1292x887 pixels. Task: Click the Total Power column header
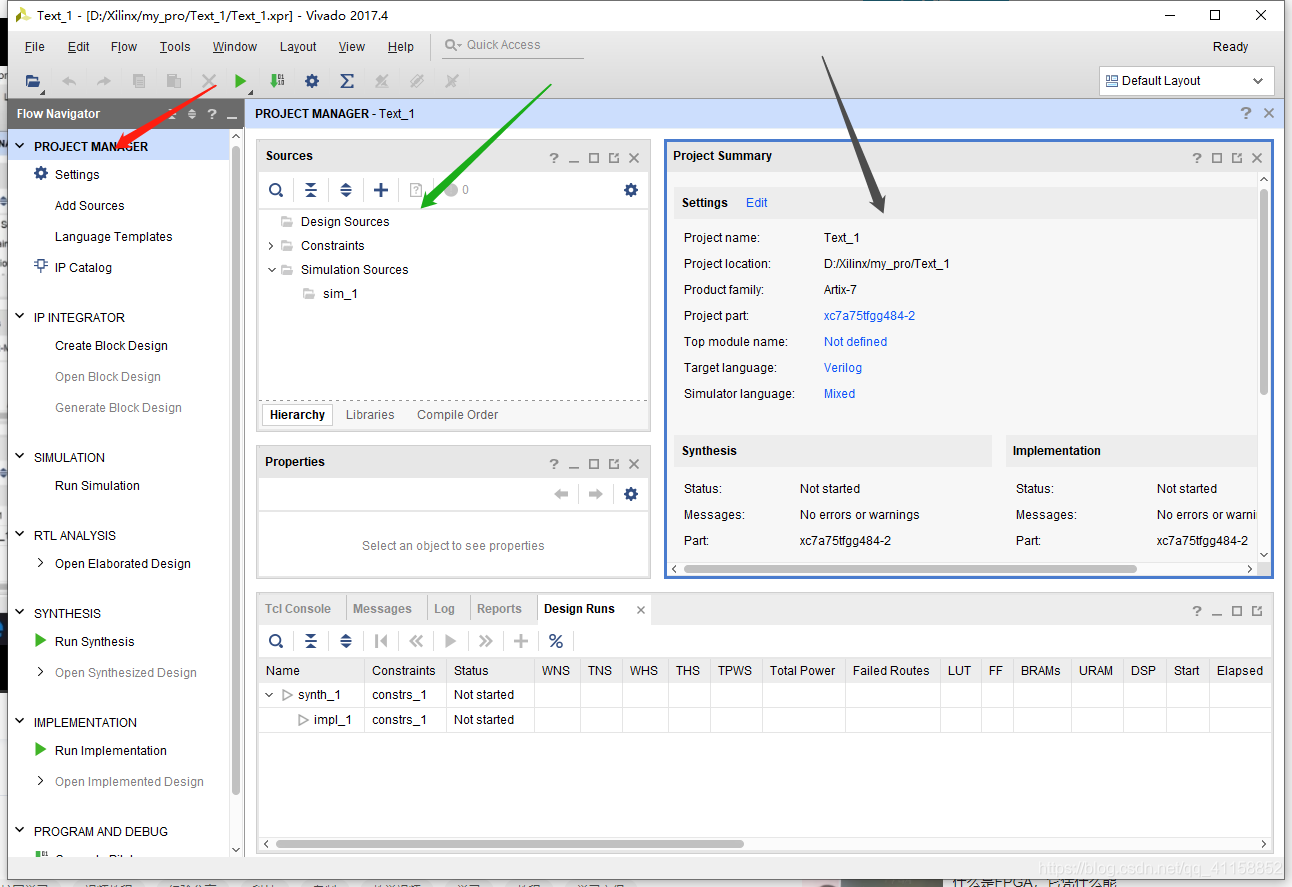(802, 671)
